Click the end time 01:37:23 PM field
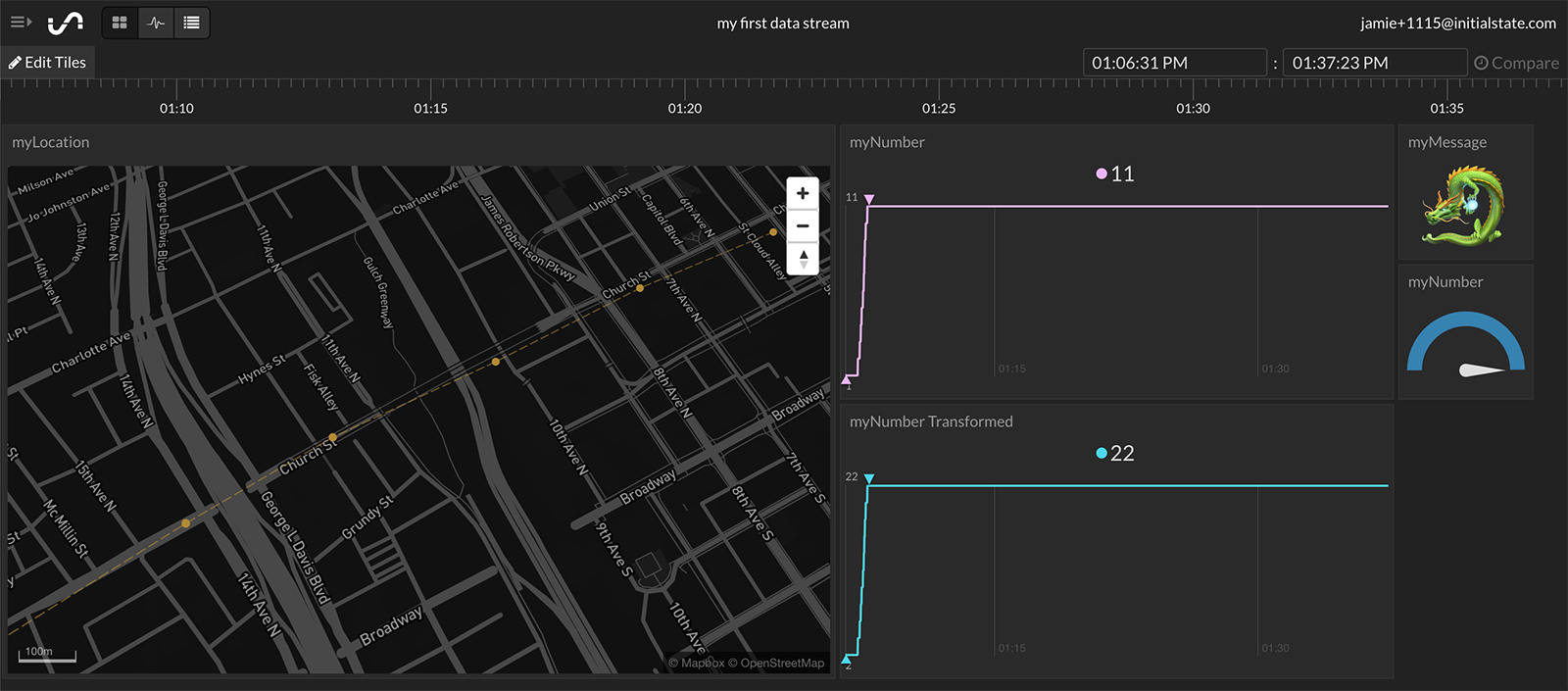The height and width of the screenshot is (691, 1568). tap(1374, 63)
